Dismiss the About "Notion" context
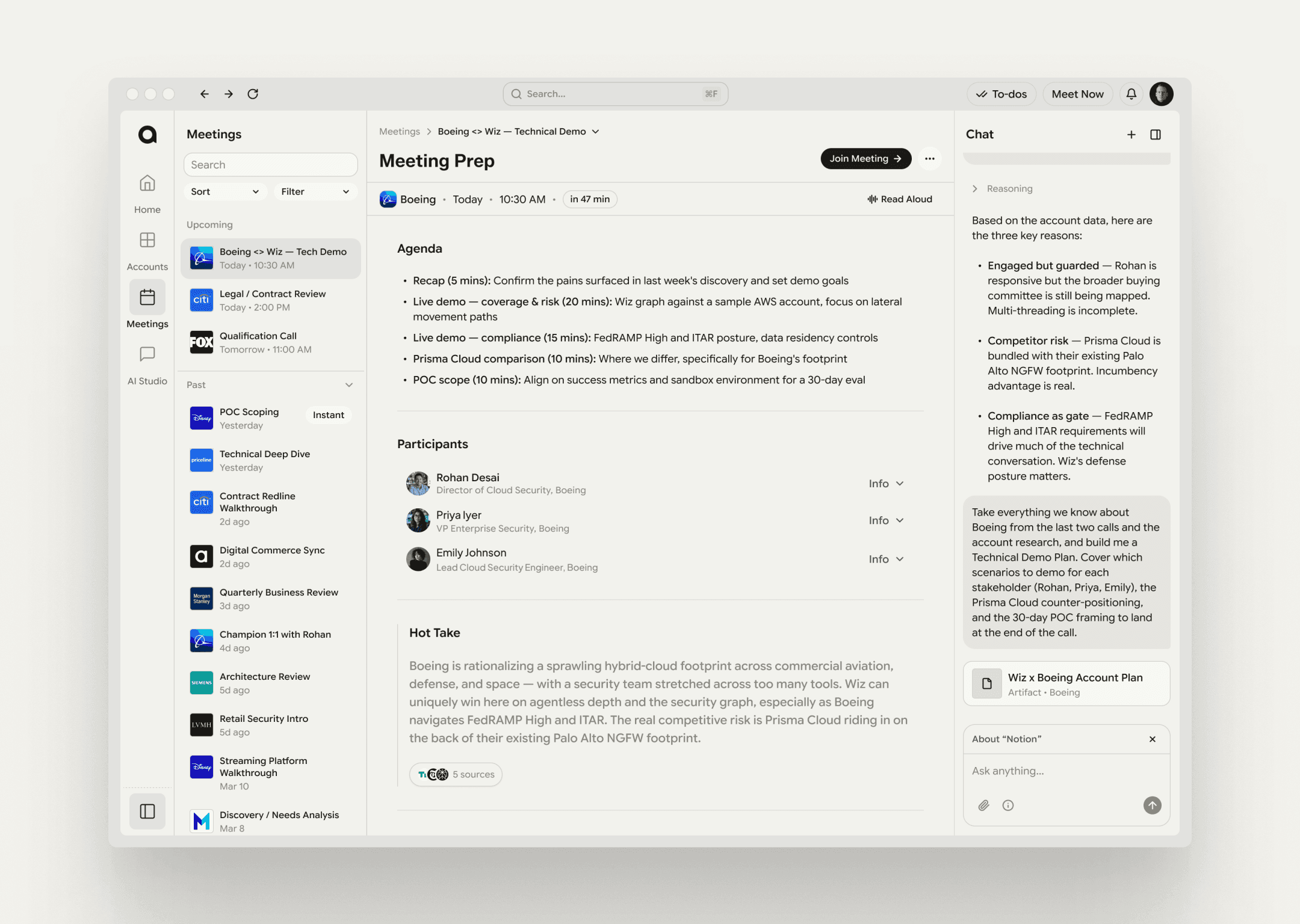 1153,739
